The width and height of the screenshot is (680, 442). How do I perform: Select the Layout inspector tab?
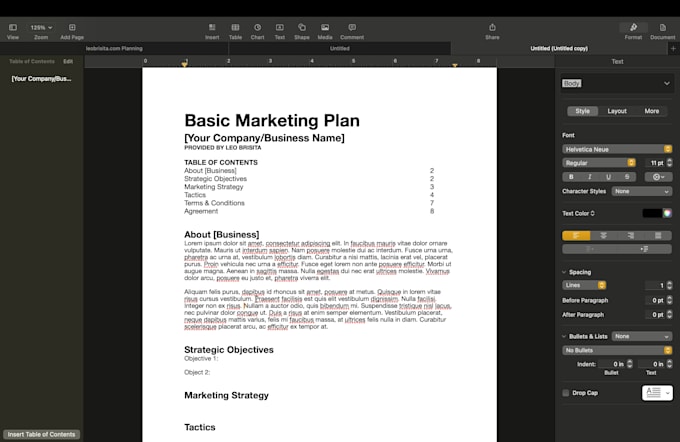coord(617,111)
